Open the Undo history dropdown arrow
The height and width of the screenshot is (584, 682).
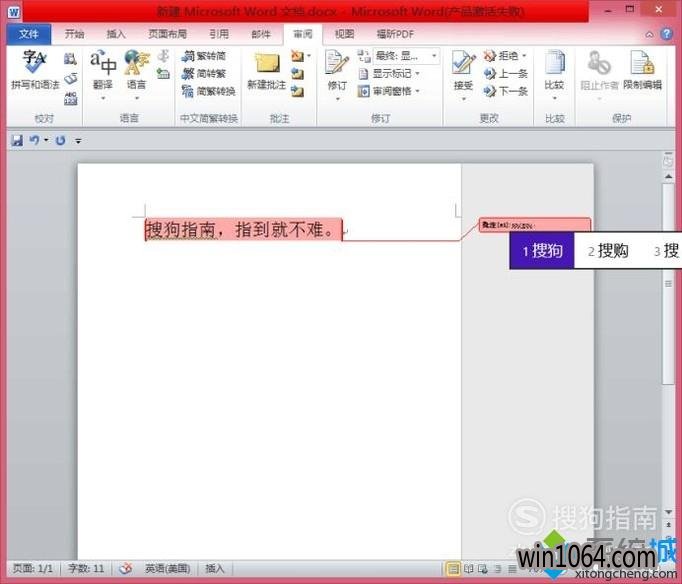(46, 140)
